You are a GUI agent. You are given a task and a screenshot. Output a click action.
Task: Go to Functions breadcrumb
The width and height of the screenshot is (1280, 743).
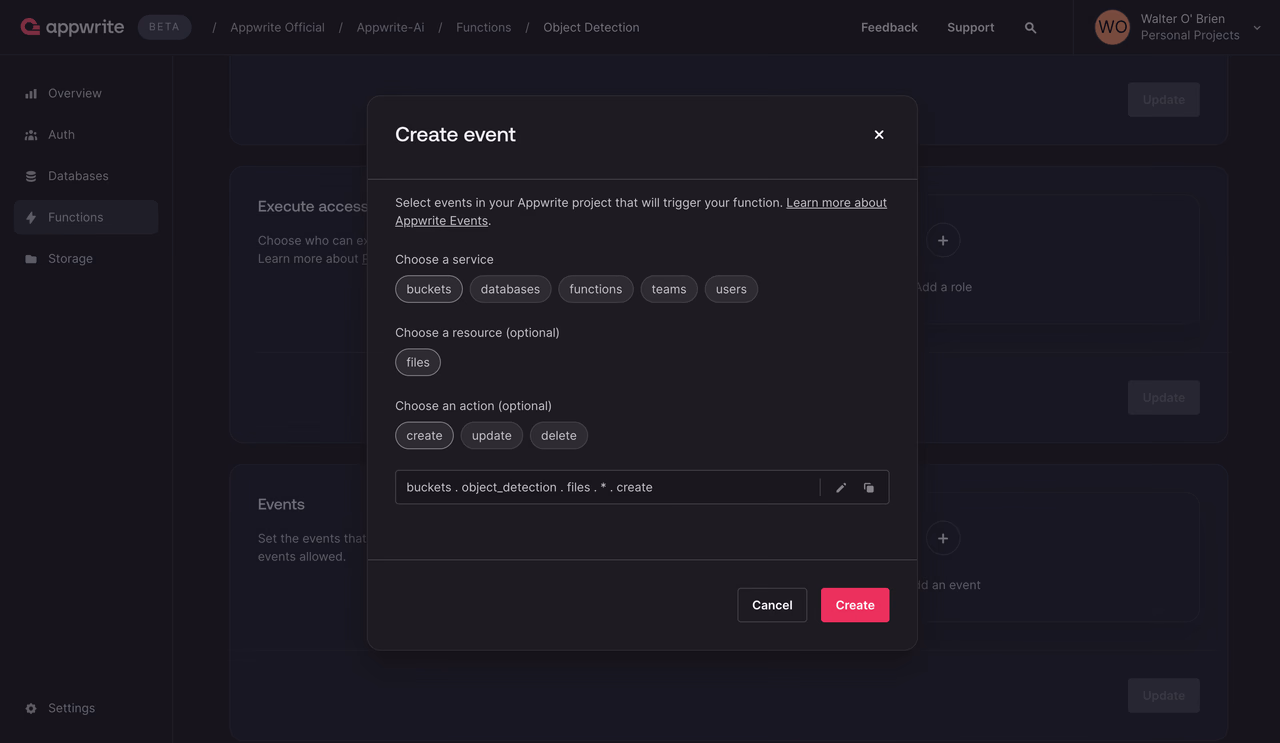483,28
